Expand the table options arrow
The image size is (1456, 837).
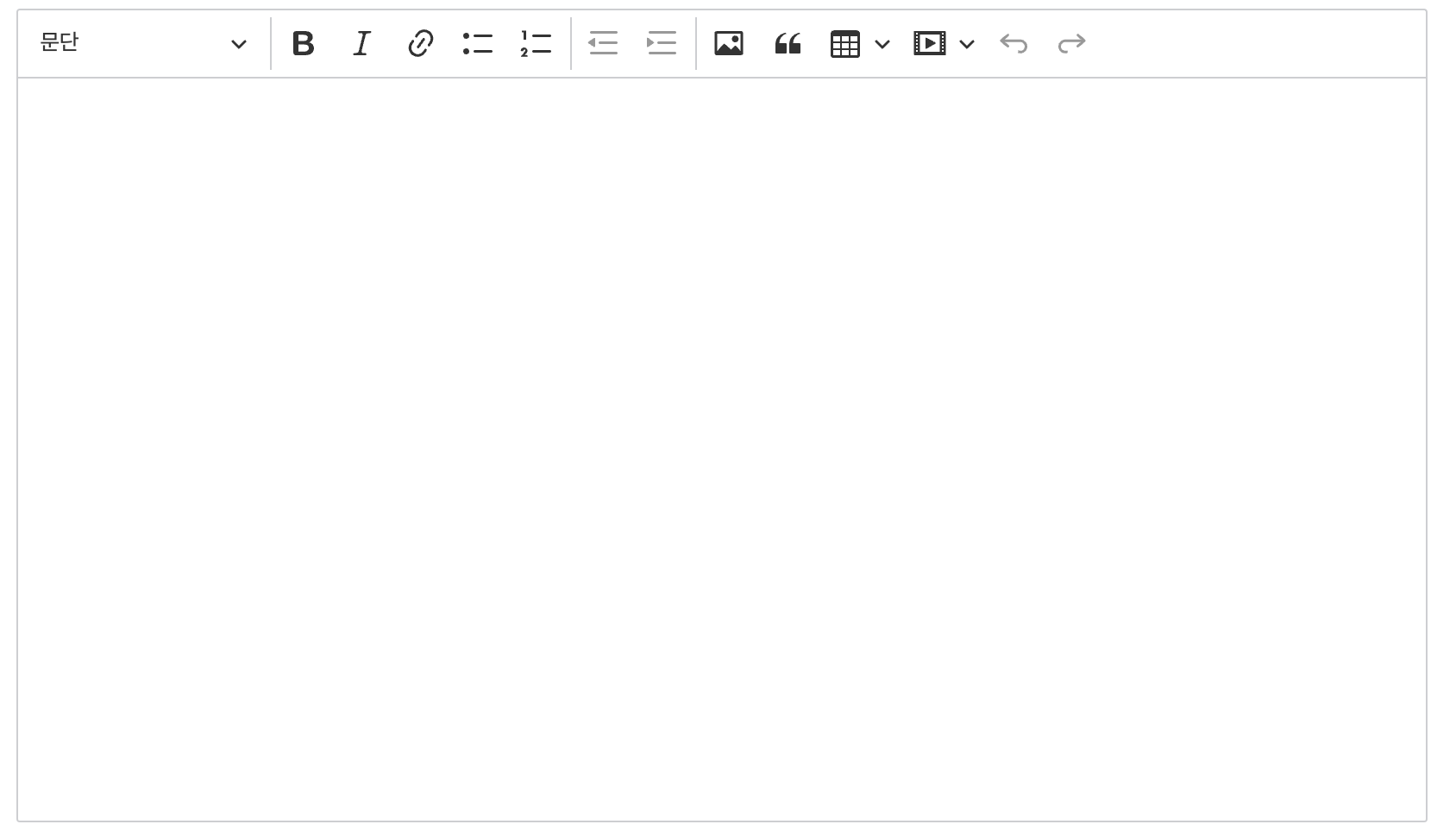882,44
